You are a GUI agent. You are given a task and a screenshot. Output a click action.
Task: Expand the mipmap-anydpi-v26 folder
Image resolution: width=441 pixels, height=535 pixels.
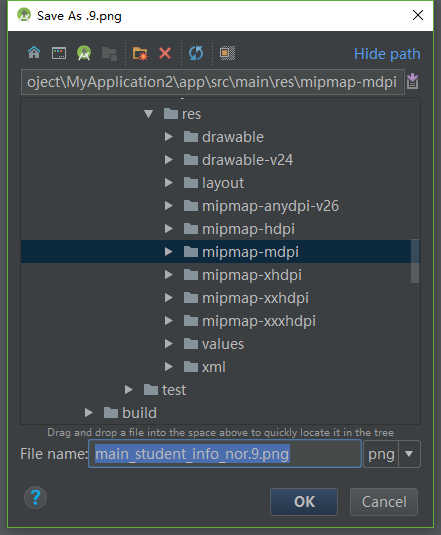pyautogui.click(x=168, y=206)
